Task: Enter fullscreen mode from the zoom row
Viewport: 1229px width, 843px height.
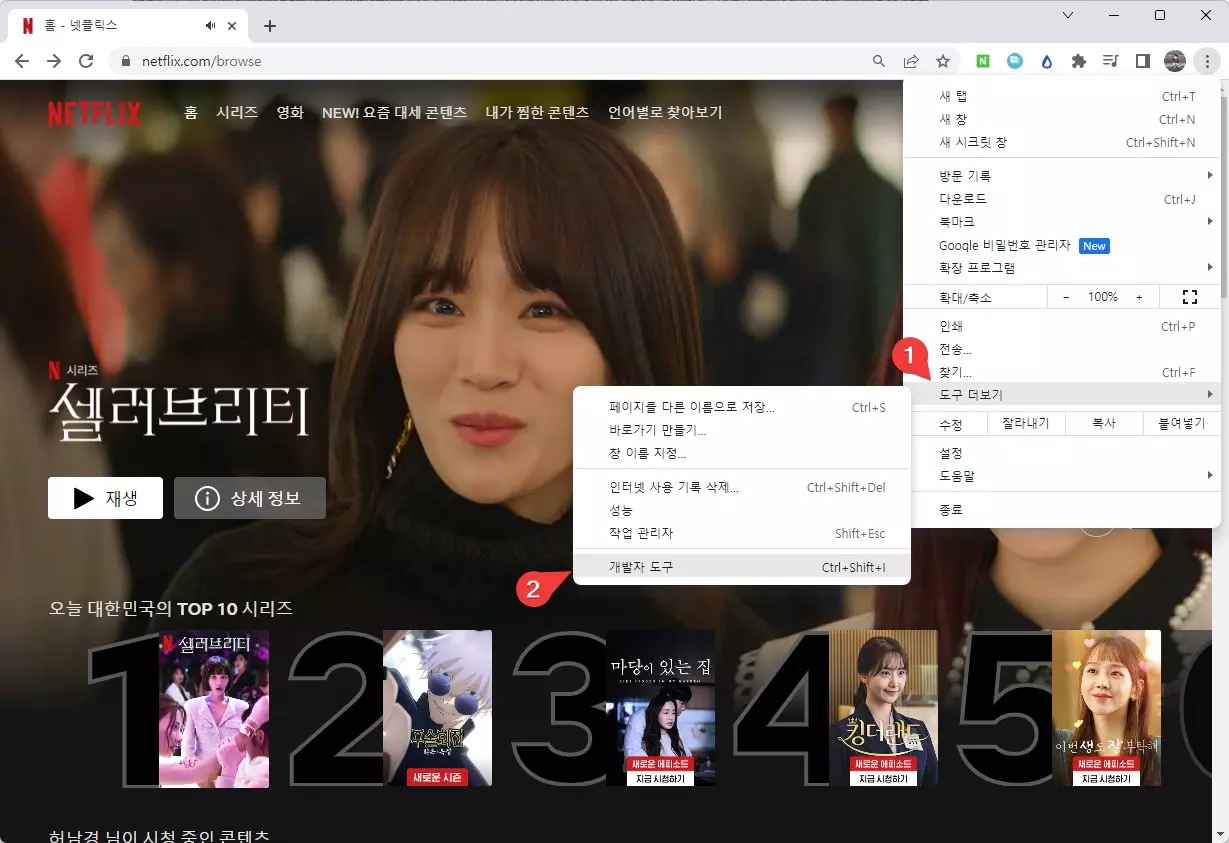Action: 1190,297
